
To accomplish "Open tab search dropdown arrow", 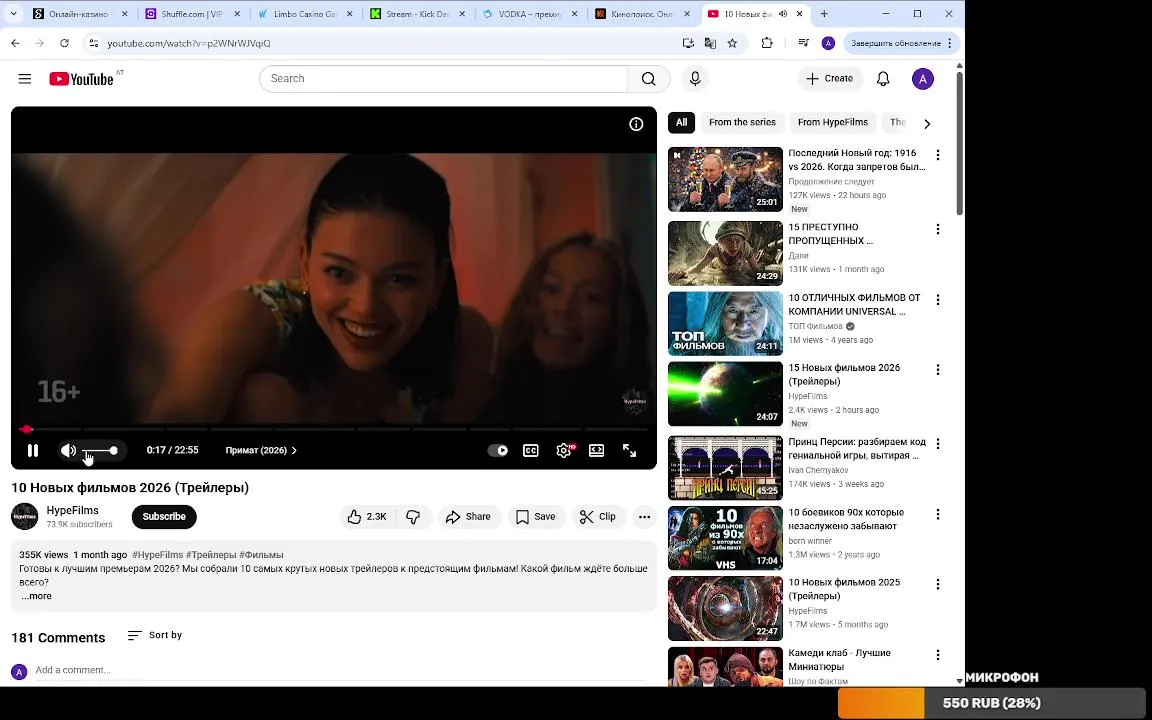I will (13, 14).
